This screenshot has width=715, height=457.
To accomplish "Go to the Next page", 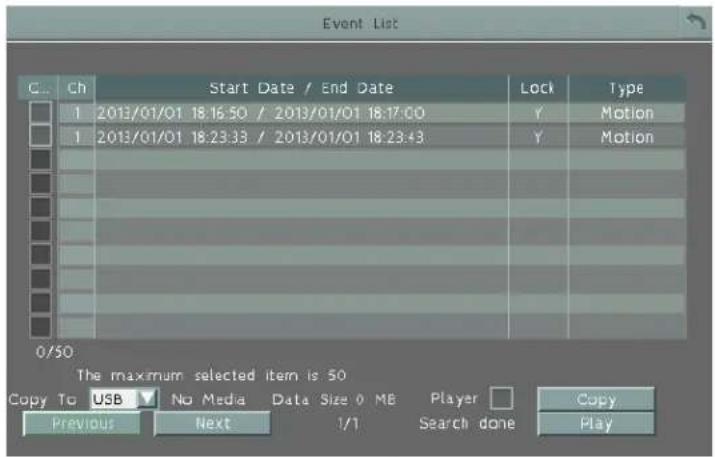I will point(212,424).
